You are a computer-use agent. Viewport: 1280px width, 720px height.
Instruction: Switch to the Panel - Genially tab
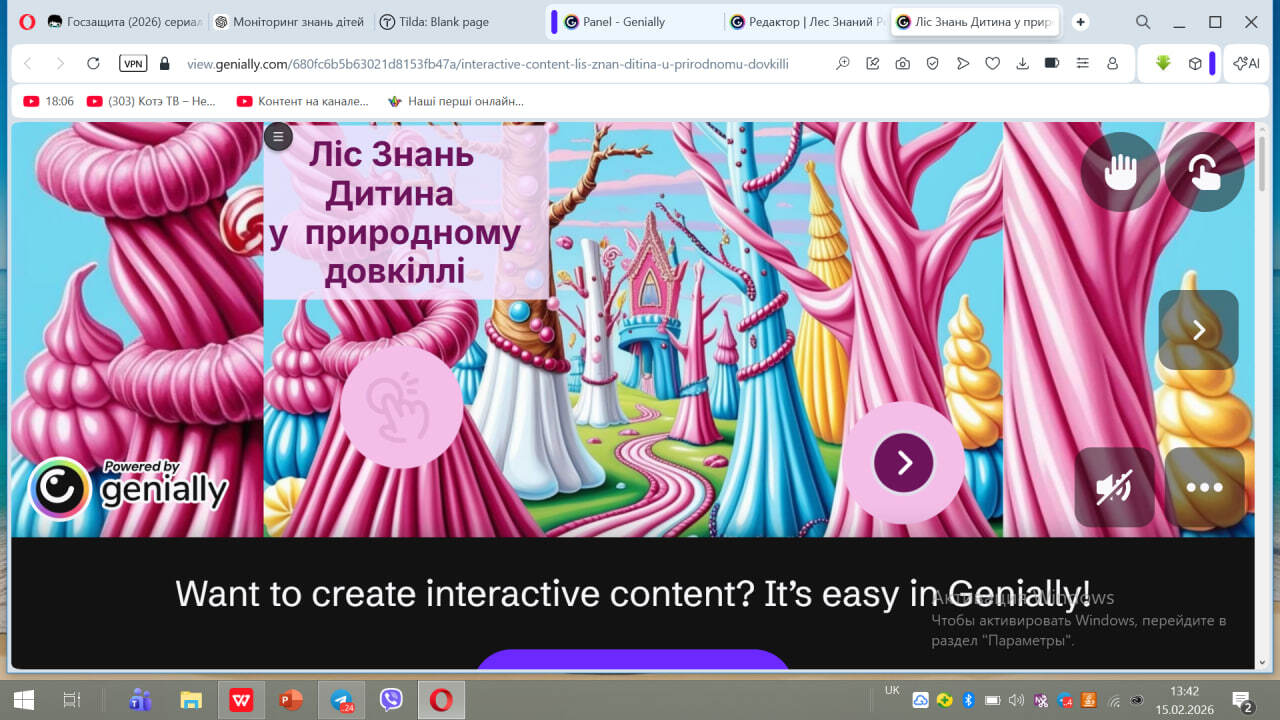[623, 22]
